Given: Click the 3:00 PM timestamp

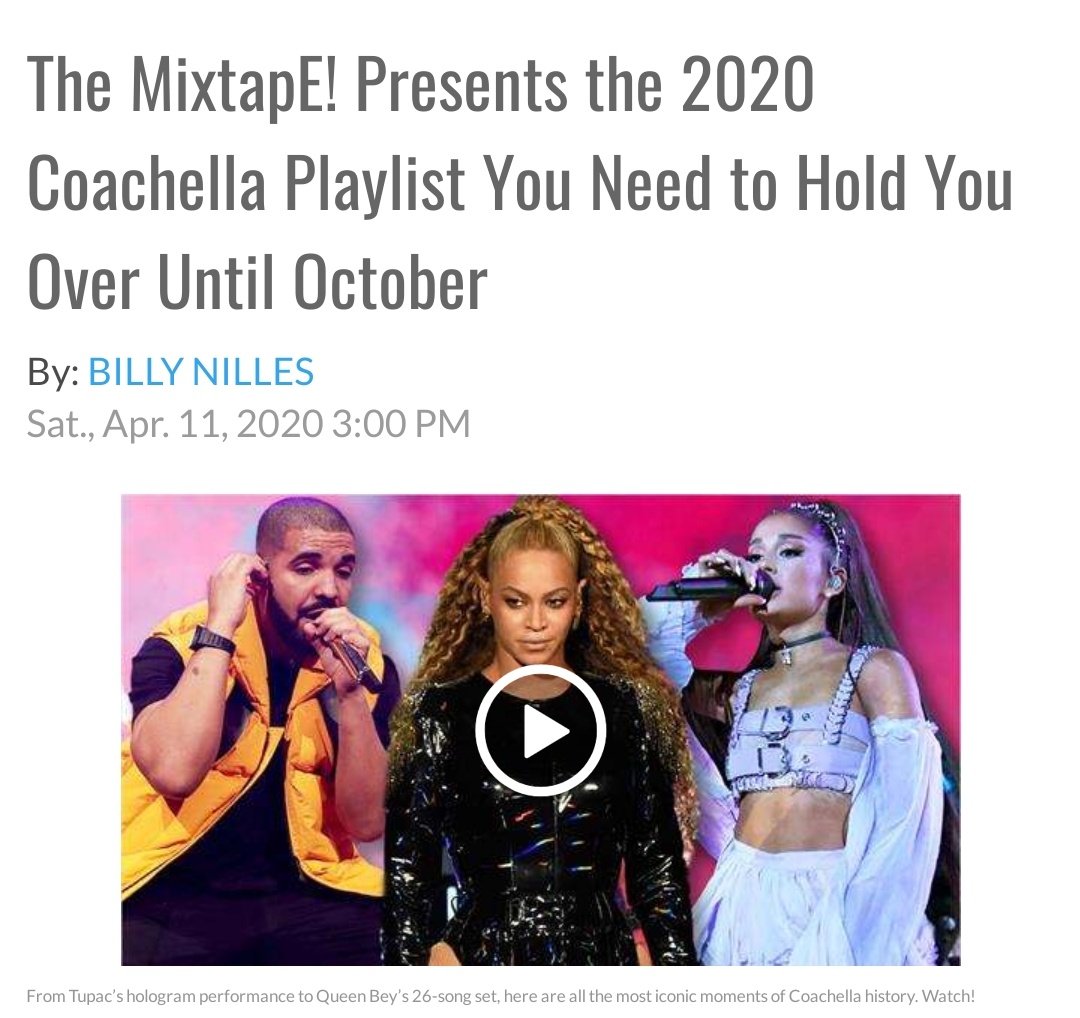Looking at the screenshot, I should point(402,423).
